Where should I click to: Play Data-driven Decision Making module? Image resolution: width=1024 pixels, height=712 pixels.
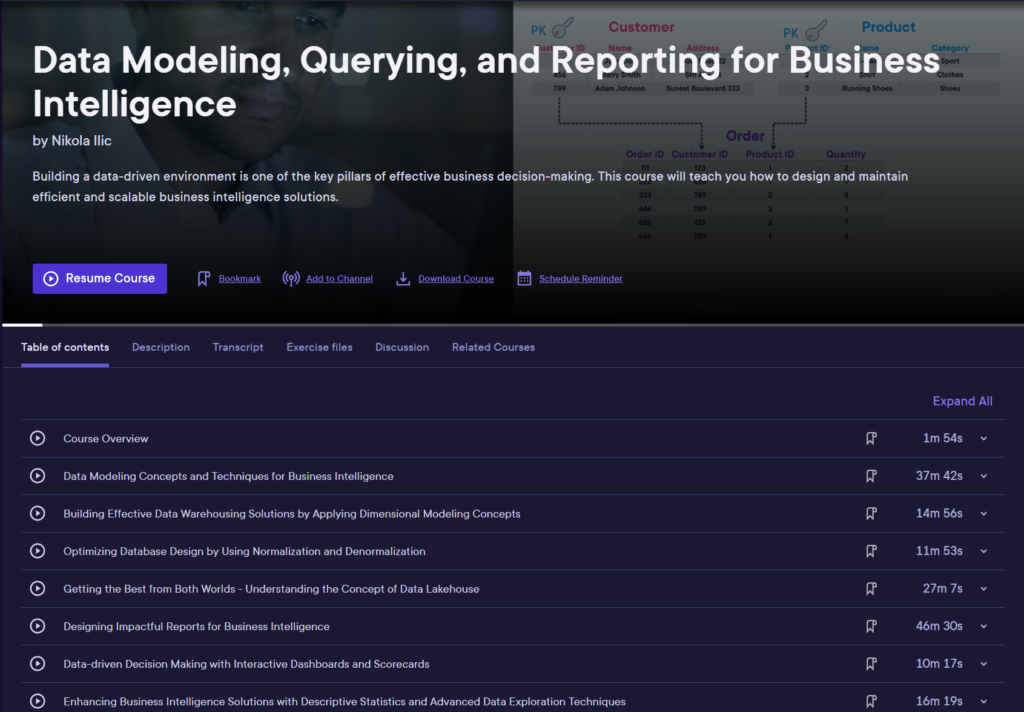[x=37, y=664]
